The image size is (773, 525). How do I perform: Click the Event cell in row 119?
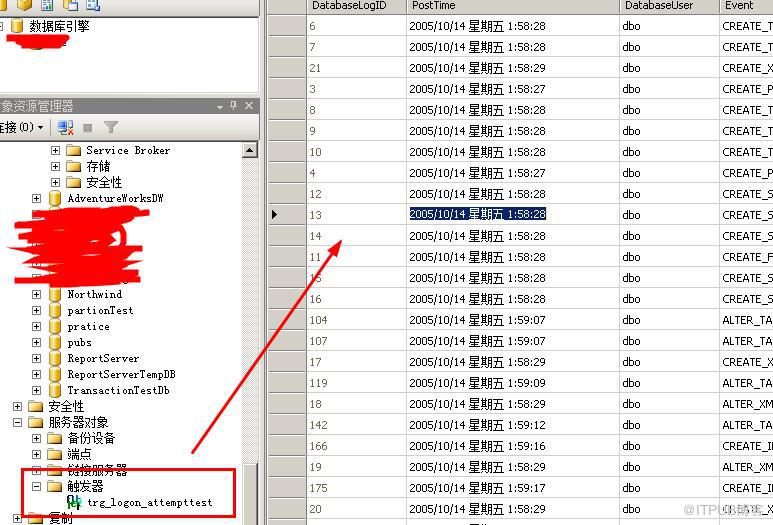click(x=746, y=383)
